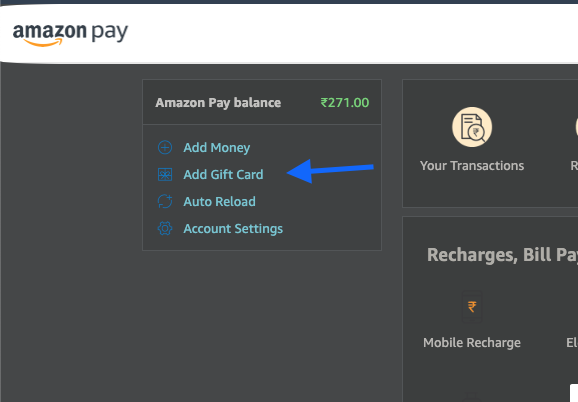
Task: Click the Mobile Recharge label
Action: tap(472, 343)
